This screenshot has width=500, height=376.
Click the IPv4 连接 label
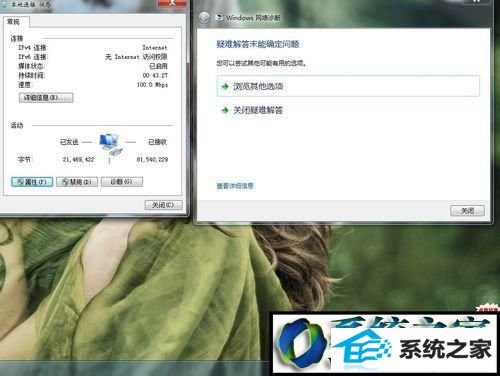(33, 48)
